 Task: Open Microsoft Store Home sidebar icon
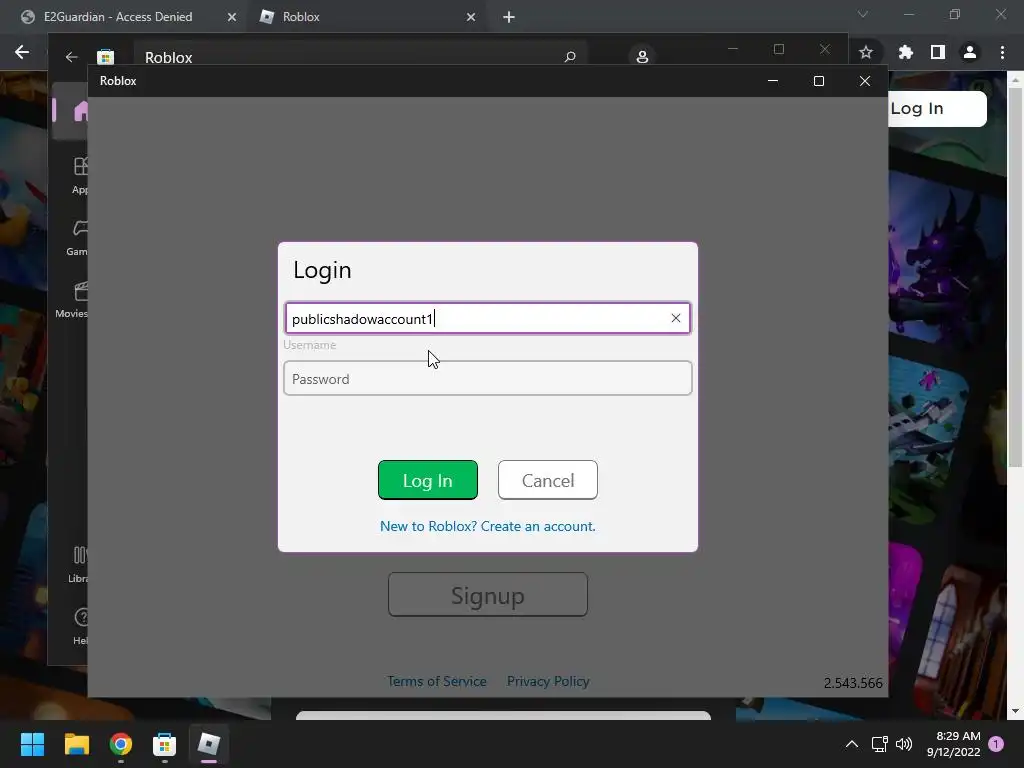(x=81, y=111)
